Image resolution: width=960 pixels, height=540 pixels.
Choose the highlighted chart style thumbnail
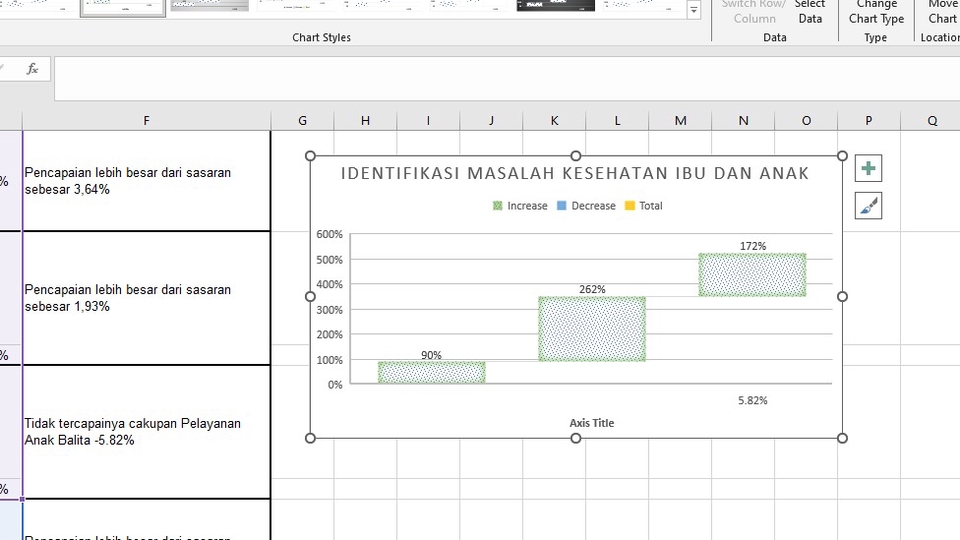(x=123, y=7)
